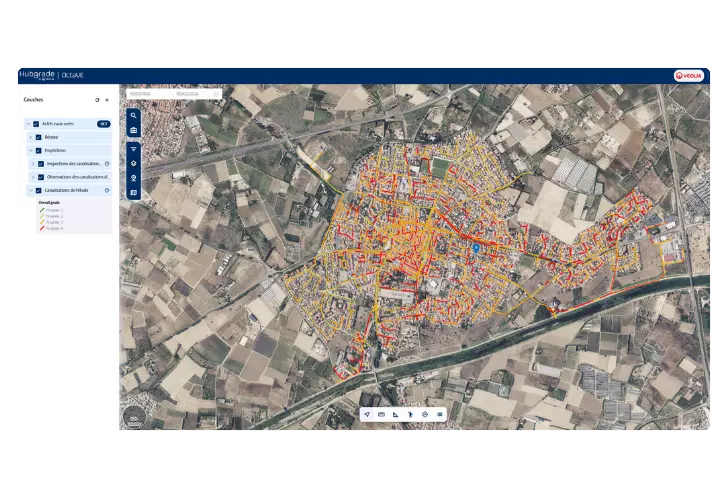Screen dimensions: 728x498
Task: Open the briefcase toolbox tool
Action: pos(134,130)
